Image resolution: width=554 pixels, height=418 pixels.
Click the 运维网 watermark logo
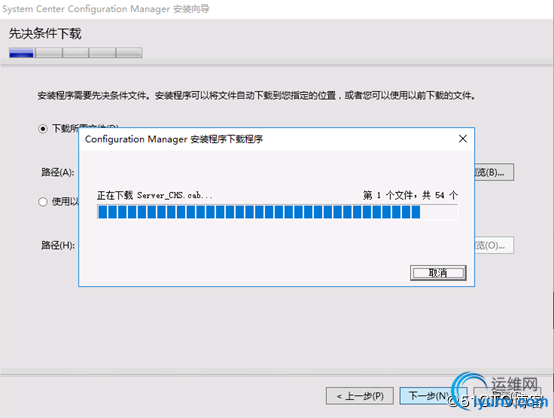[x=499, y=391]
